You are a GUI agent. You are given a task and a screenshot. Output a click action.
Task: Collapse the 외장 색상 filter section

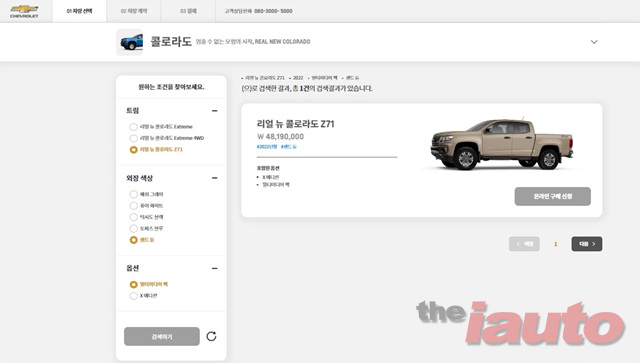coord(215,178)
